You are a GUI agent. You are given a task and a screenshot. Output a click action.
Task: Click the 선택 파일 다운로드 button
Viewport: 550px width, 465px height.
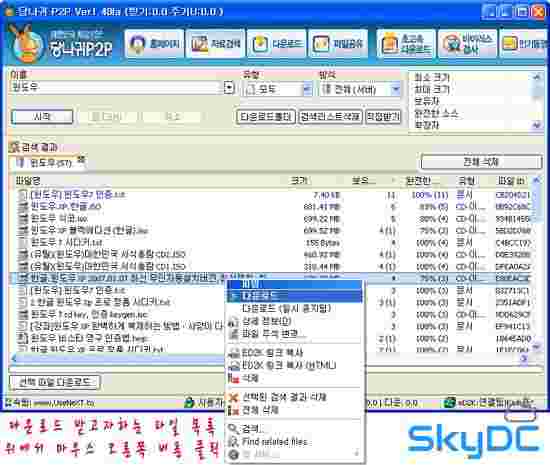55,382
